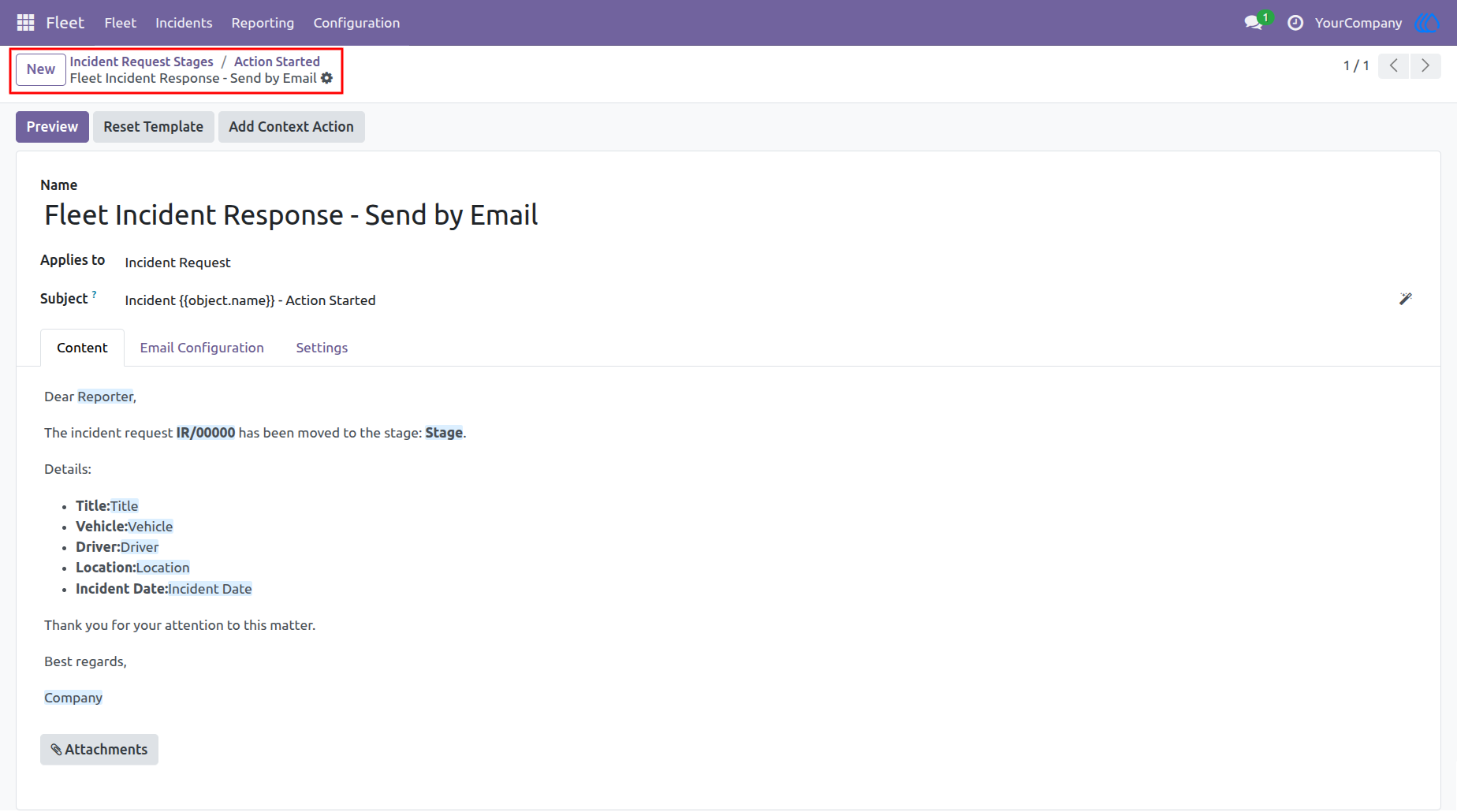
Task: Go to next record arrow
Action: [1425, 65]
